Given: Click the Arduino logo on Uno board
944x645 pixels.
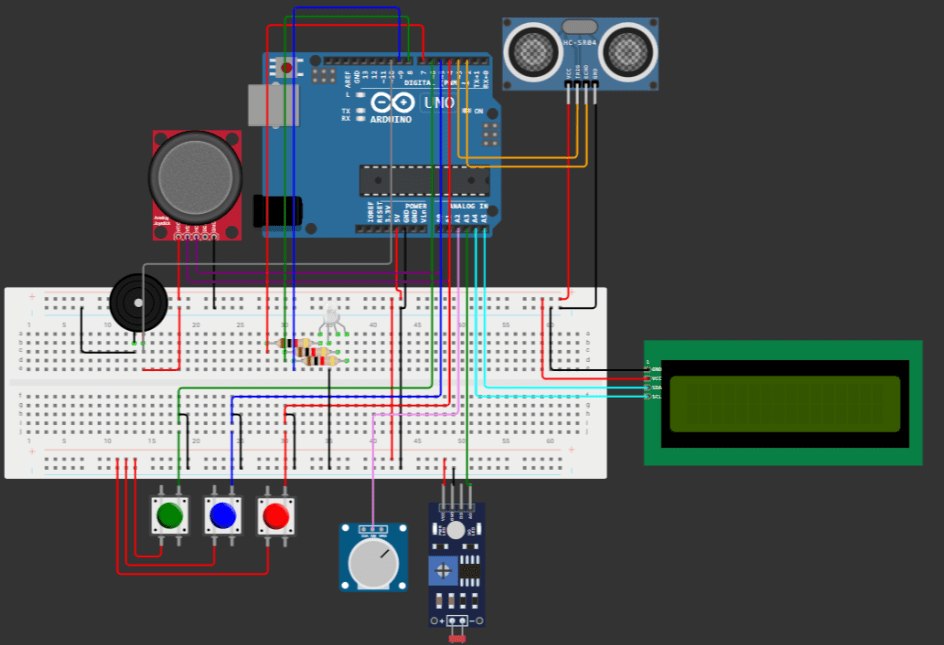Looking at the screenshot, I should pyautogui.click(x=389, y=103).
